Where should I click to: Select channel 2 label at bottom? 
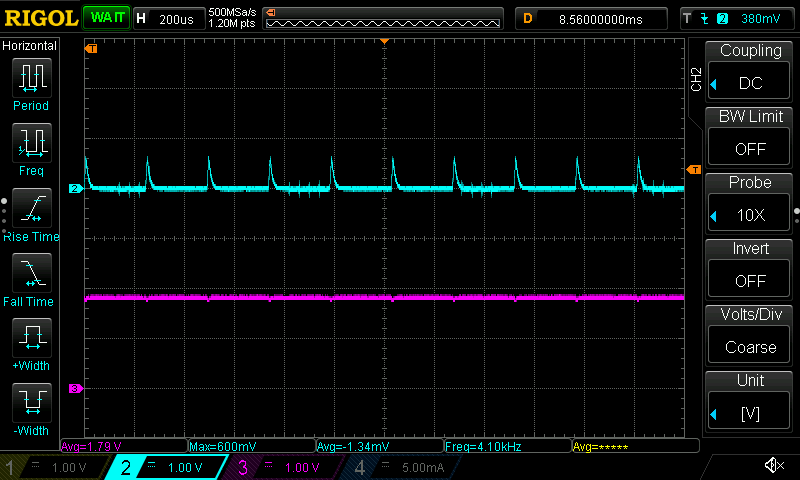click(126, 467)
